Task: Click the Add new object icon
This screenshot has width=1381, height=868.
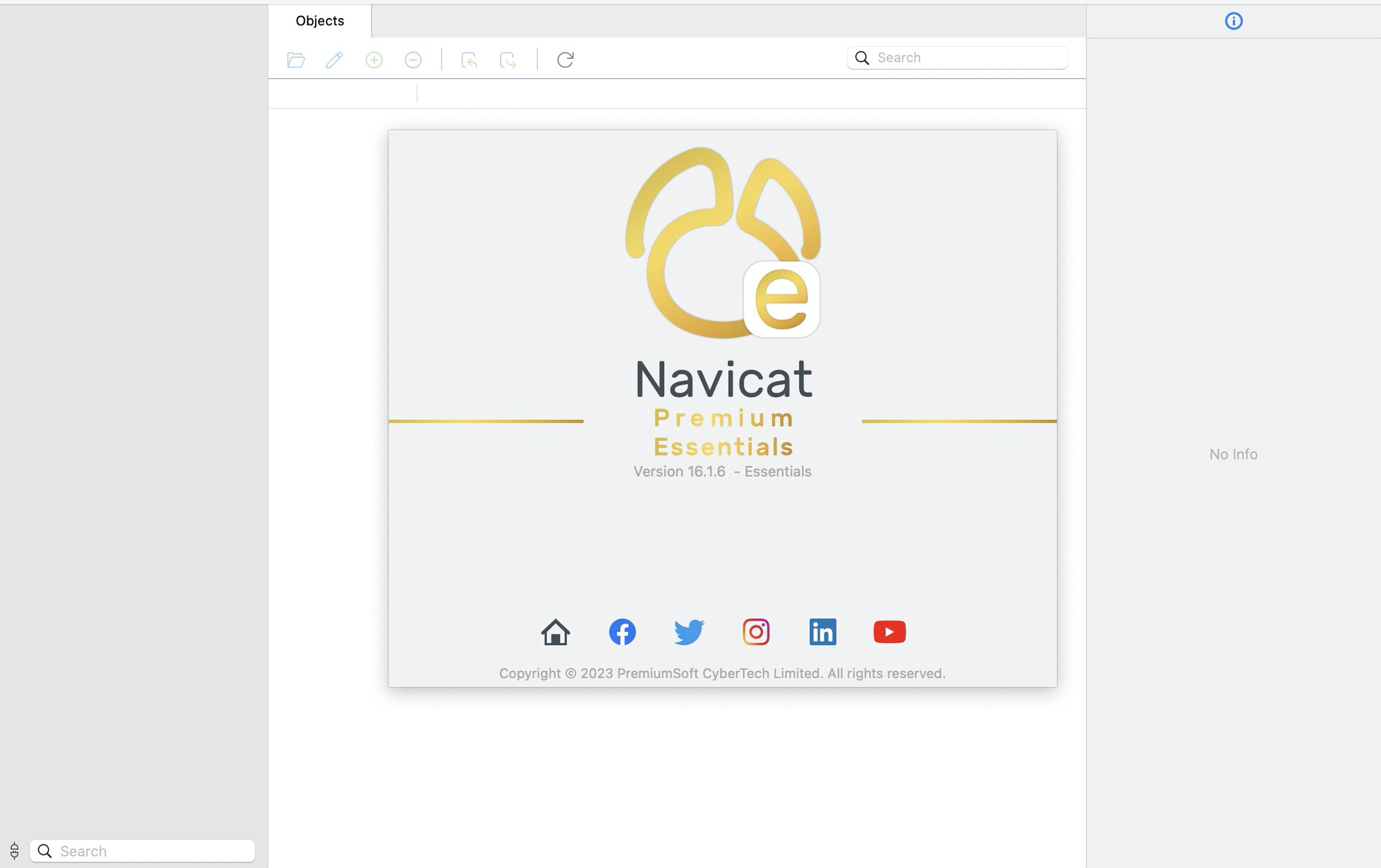Action: click(375, 58)
